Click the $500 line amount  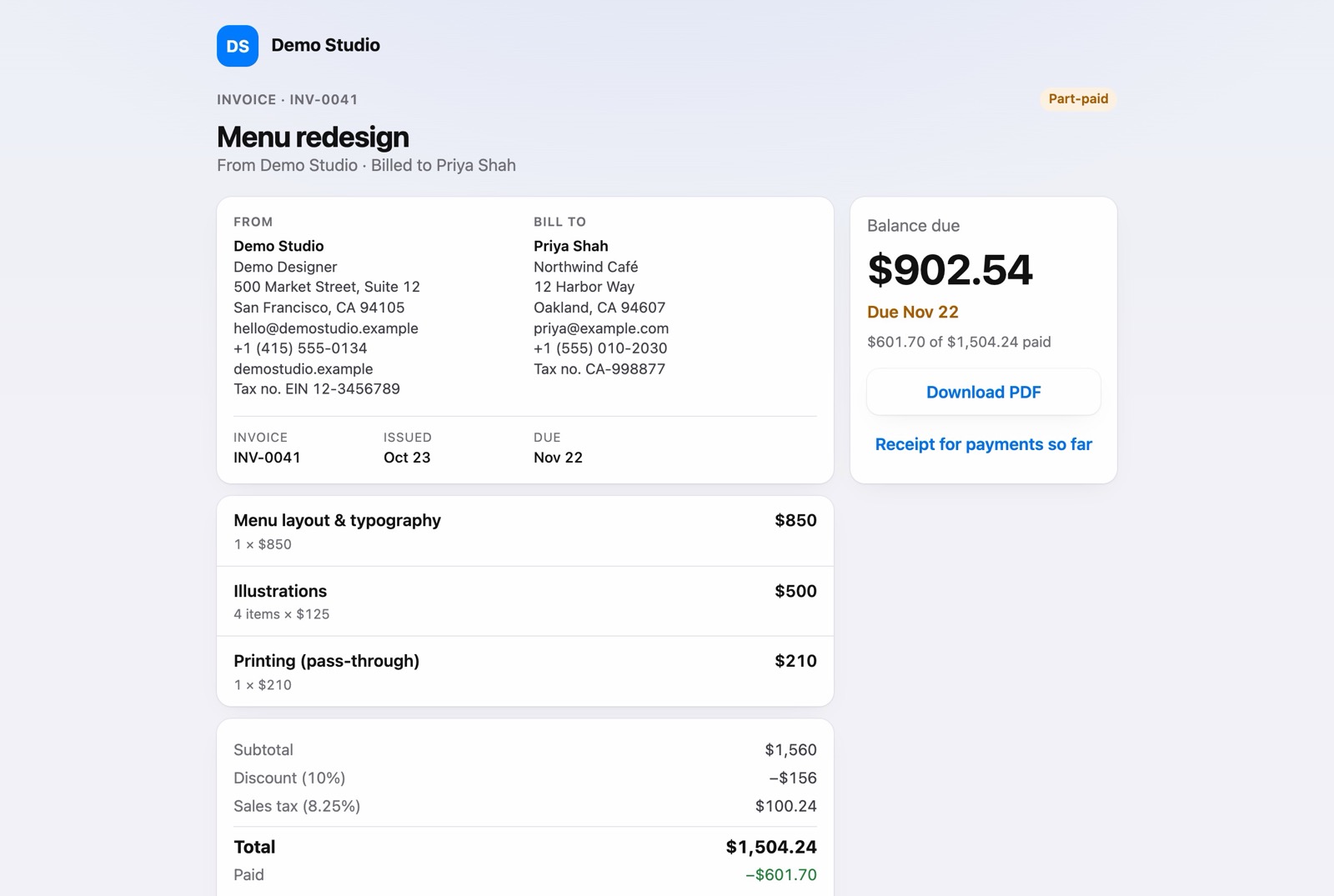click(795, 591)
